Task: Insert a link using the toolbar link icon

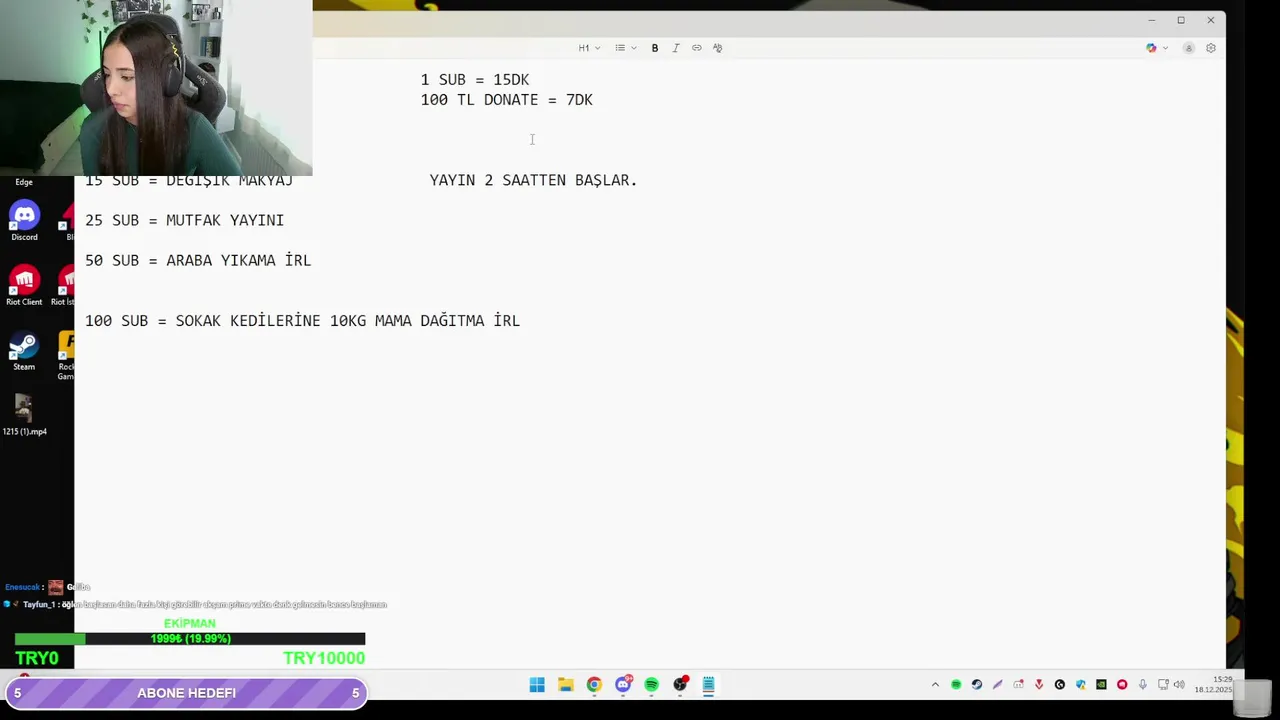Action: [697, 48]
